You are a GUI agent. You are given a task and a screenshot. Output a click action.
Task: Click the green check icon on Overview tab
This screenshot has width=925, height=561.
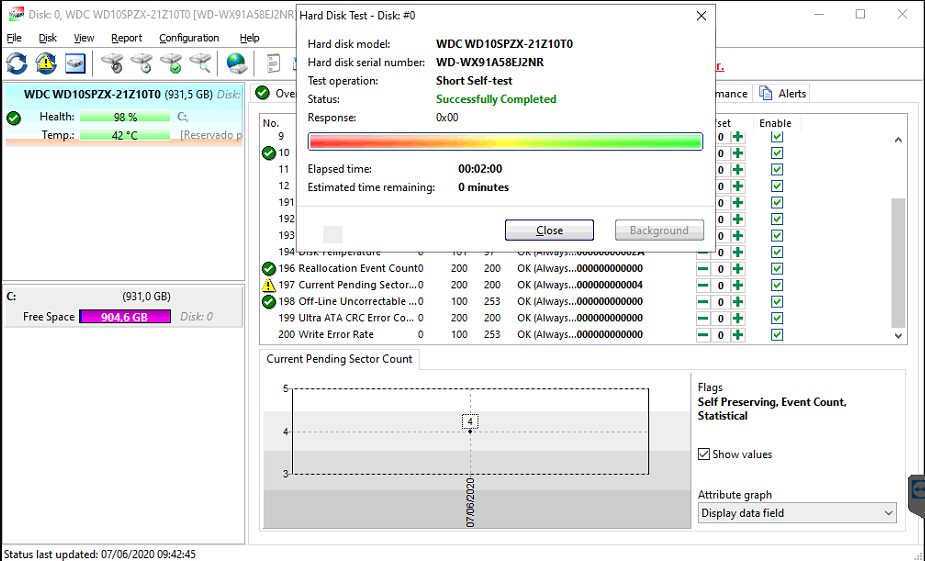click(263, 93)
